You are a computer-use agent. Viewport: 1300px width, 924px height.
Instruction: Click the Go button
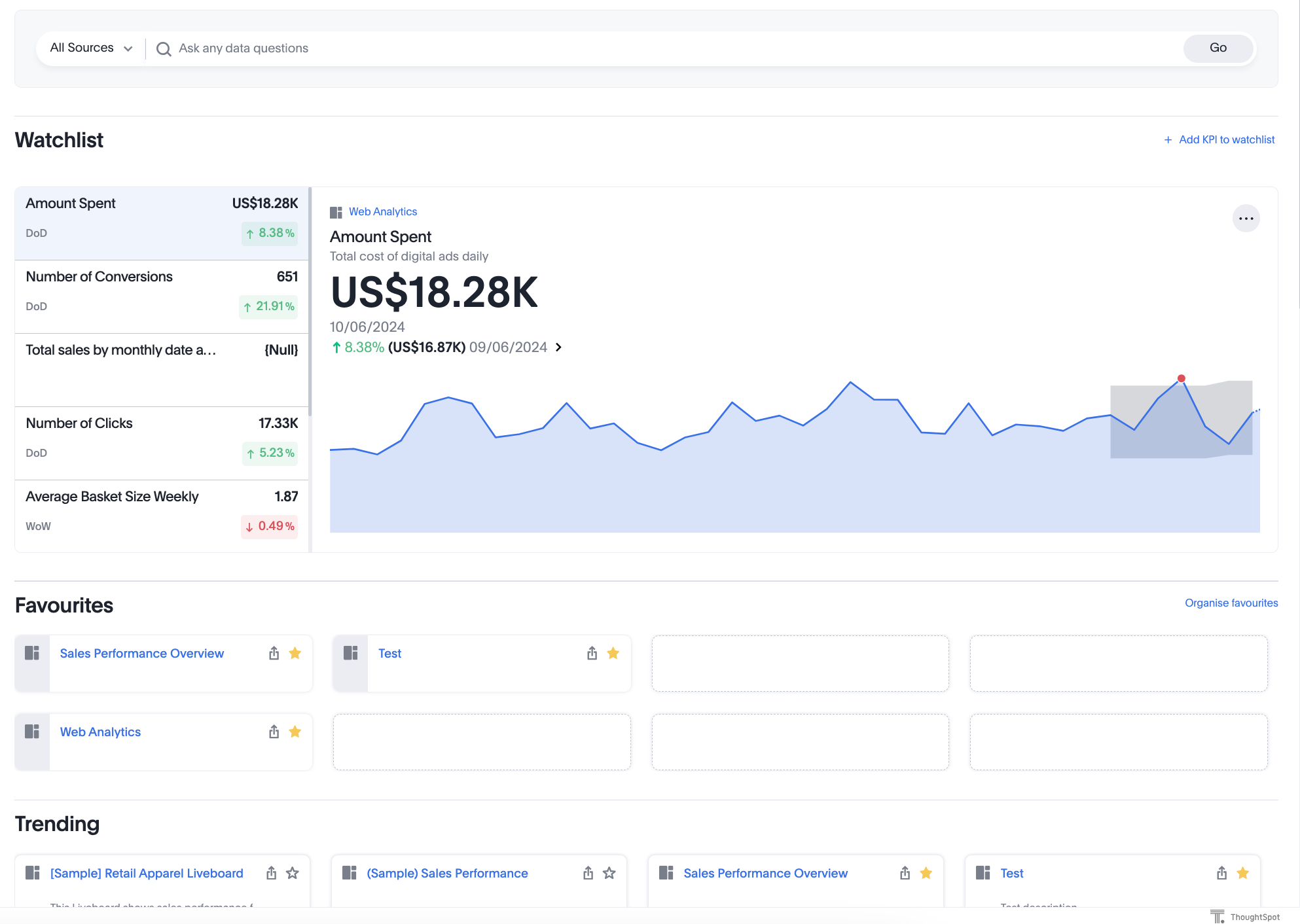[x=1218, y=48]
